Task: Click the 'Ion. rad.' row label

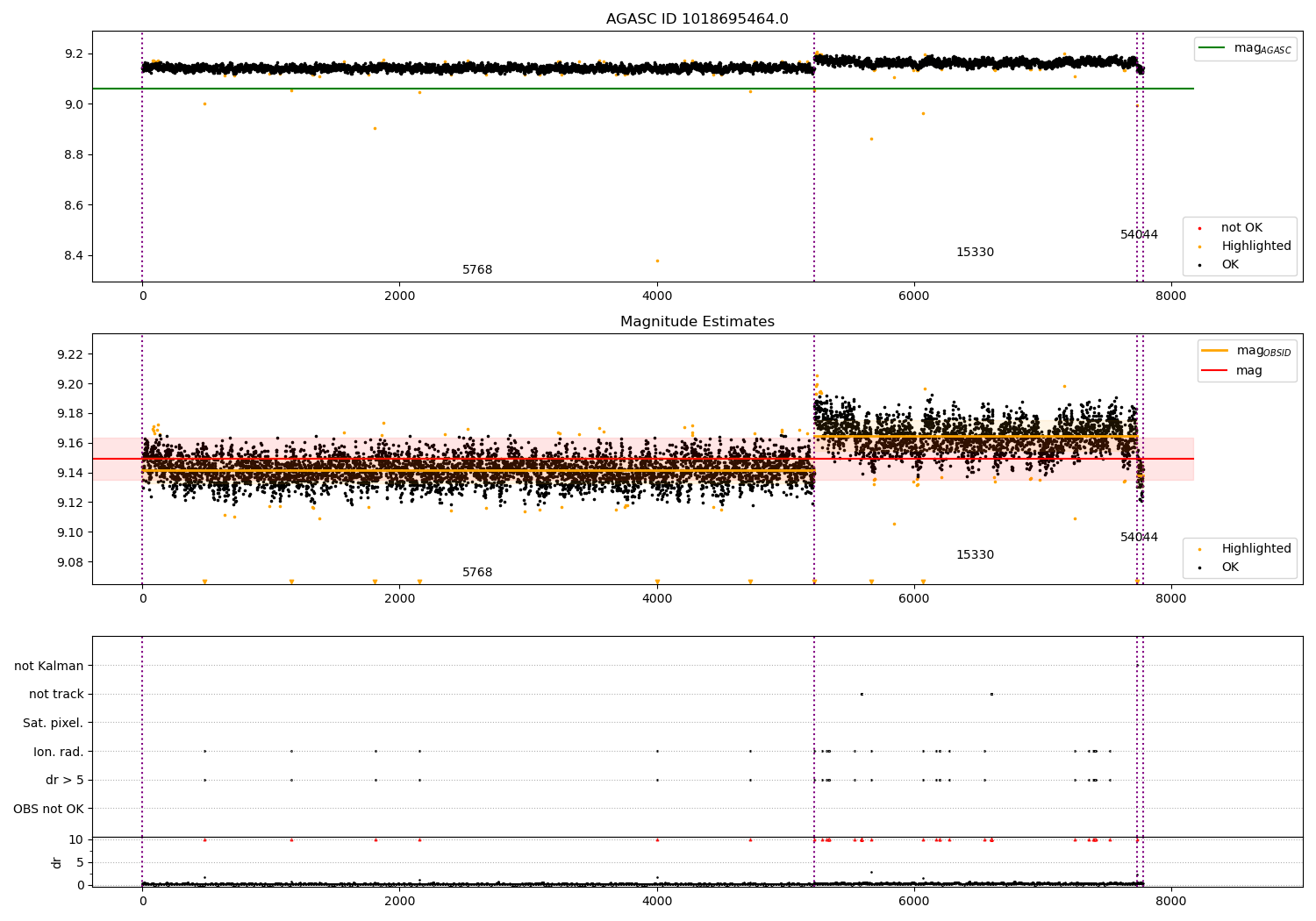Action: 59,753
